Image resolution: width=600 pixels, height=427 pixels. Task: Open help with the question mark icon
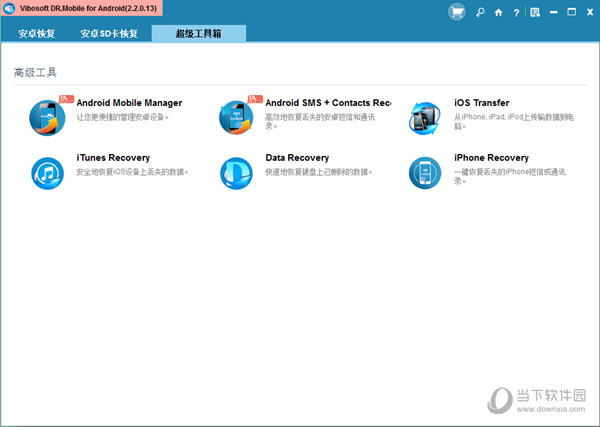pyautogui.click(x=516, y=13)
